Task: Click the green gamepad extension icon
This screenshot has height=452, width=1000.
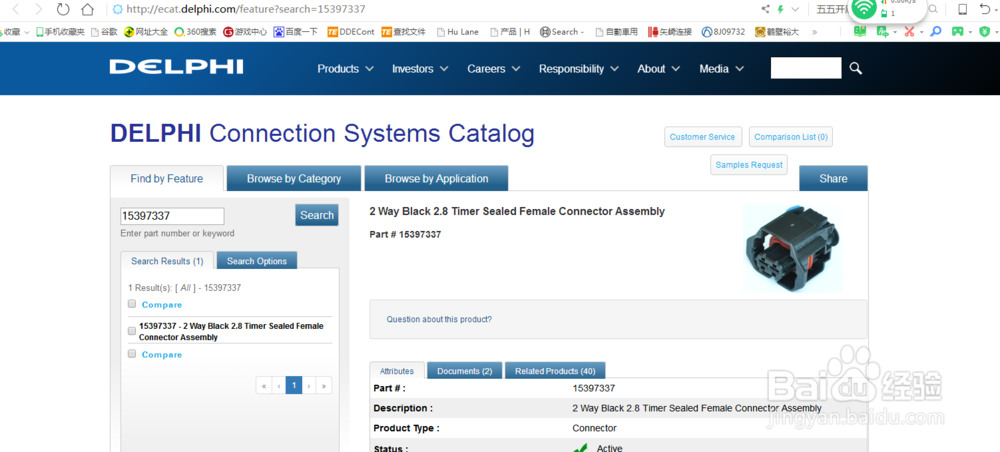Action: (957, 31)
